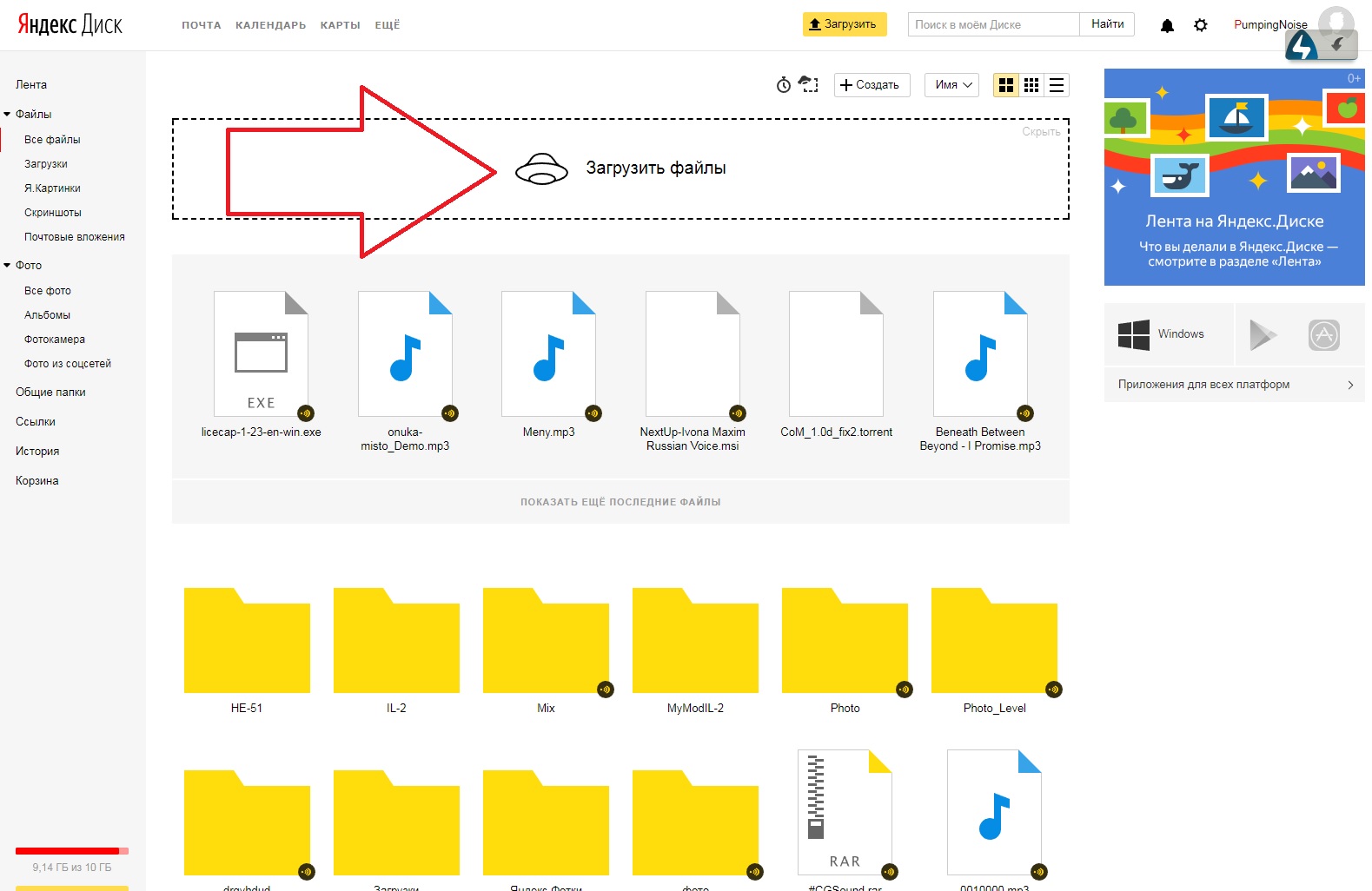
Task: Open Общие папки in sidebar
Action: click(x=50, y=392)
